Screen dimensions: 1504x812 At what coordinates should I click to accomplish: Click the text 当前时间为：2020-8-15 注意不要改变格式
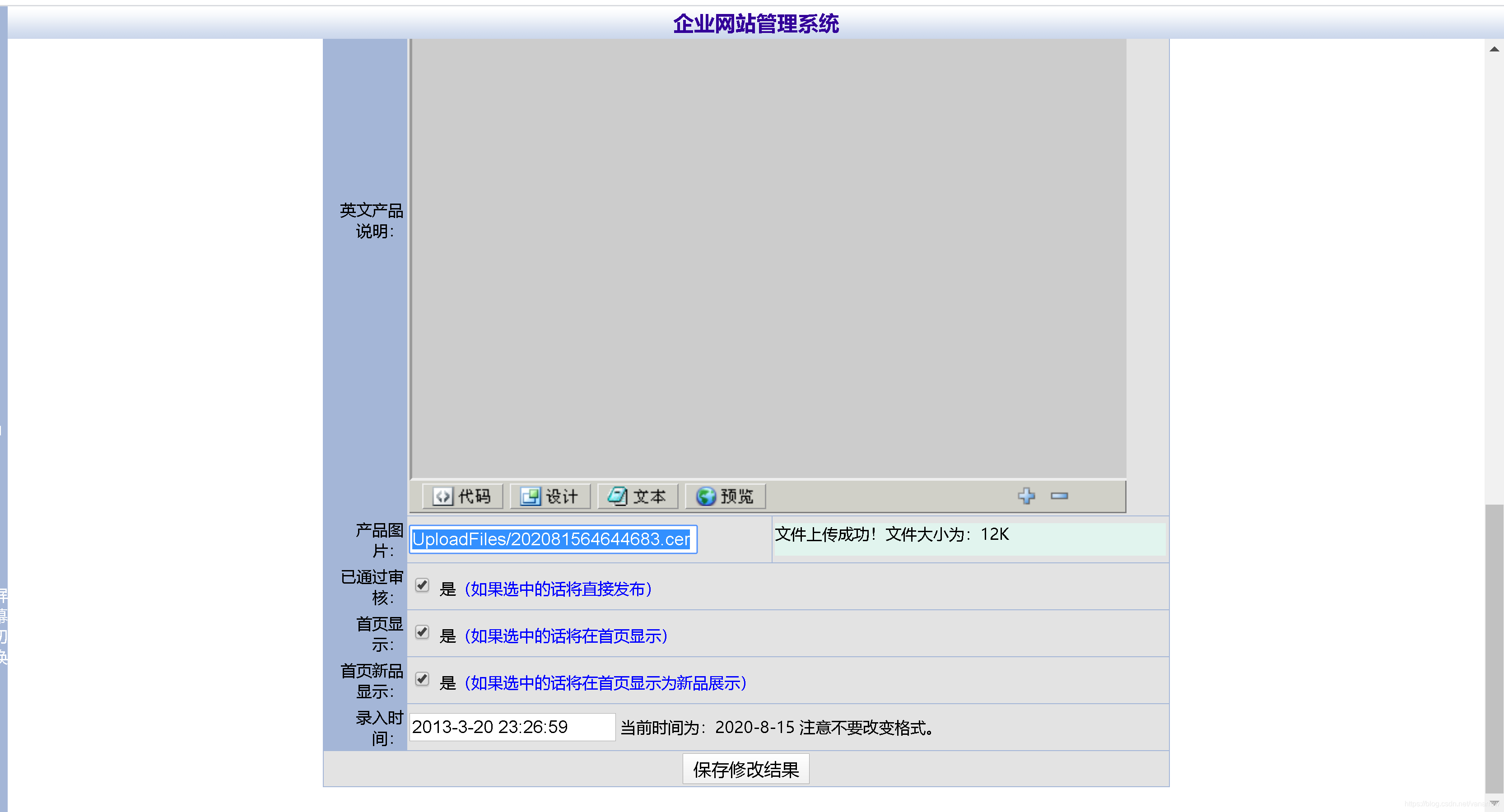[777, 727]
